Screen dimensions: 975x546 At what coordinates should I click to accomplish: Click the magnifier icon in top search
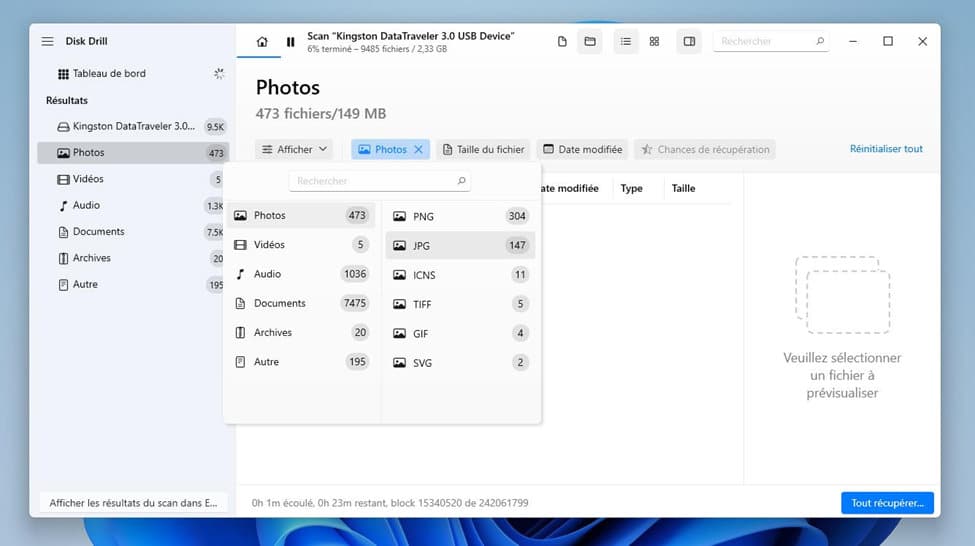820,41
